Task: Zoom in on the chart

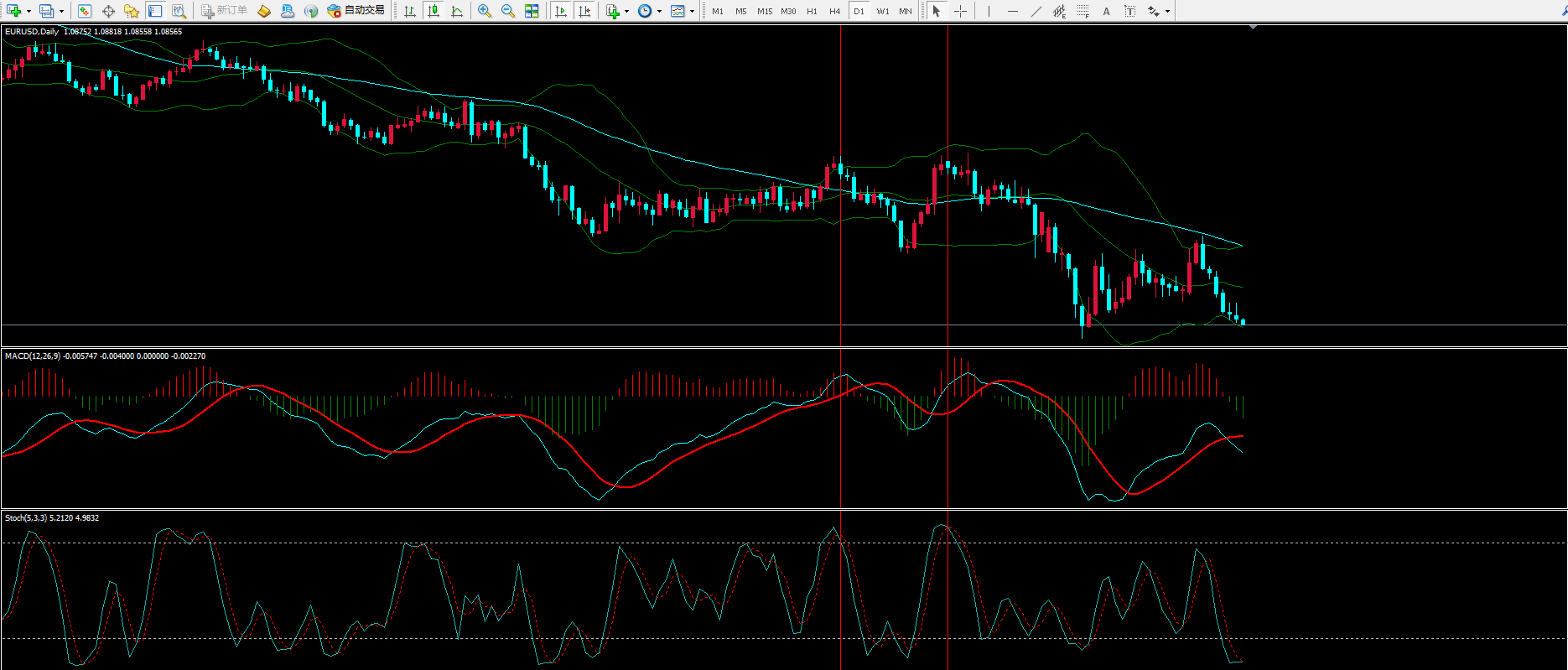Action: pyautogui.click(x=485, y=11)
